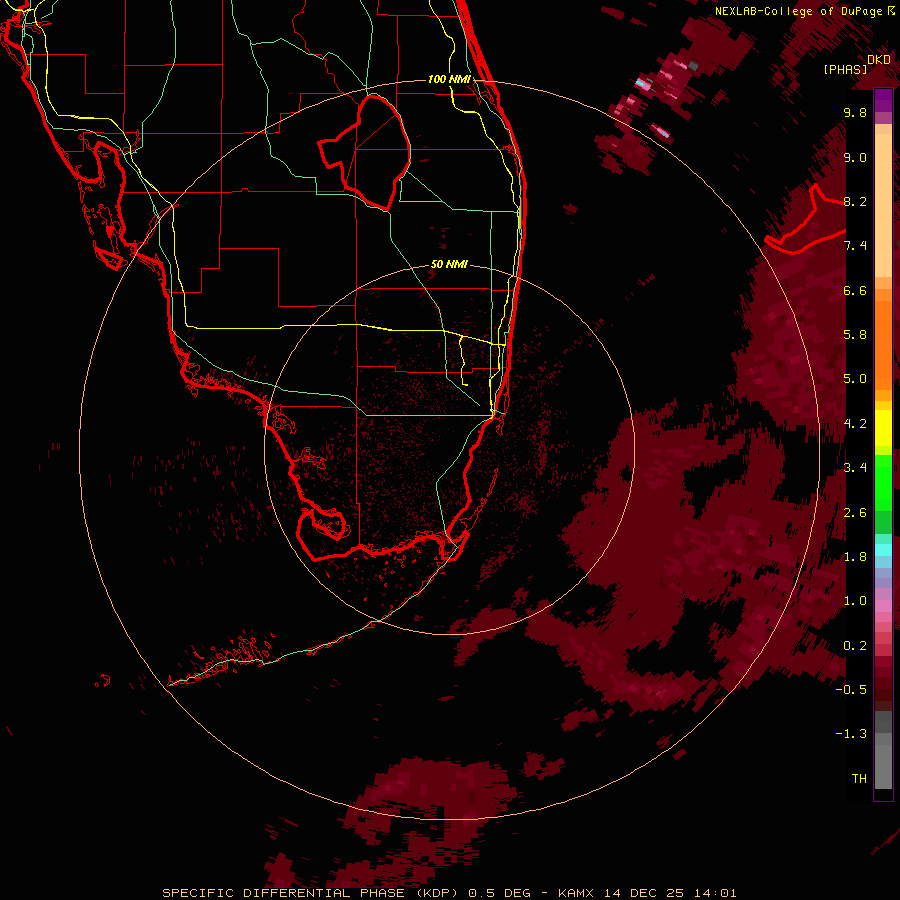The height and width of the screenshot is (900, 900).
Task: Click the [PHAS] units label
Action: (845, 69)
